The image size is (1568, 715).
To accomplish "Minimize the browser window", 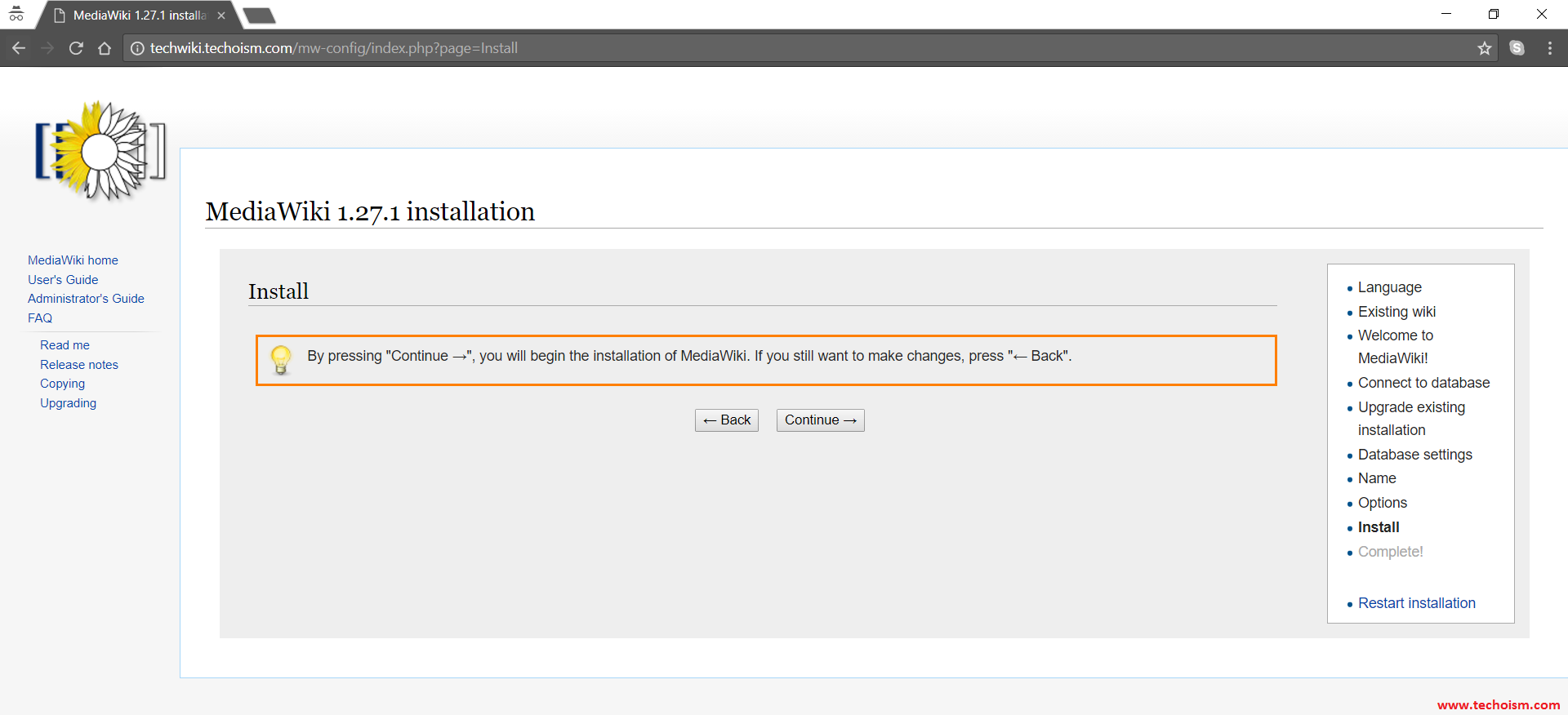I will click(x=1446, y=14).
